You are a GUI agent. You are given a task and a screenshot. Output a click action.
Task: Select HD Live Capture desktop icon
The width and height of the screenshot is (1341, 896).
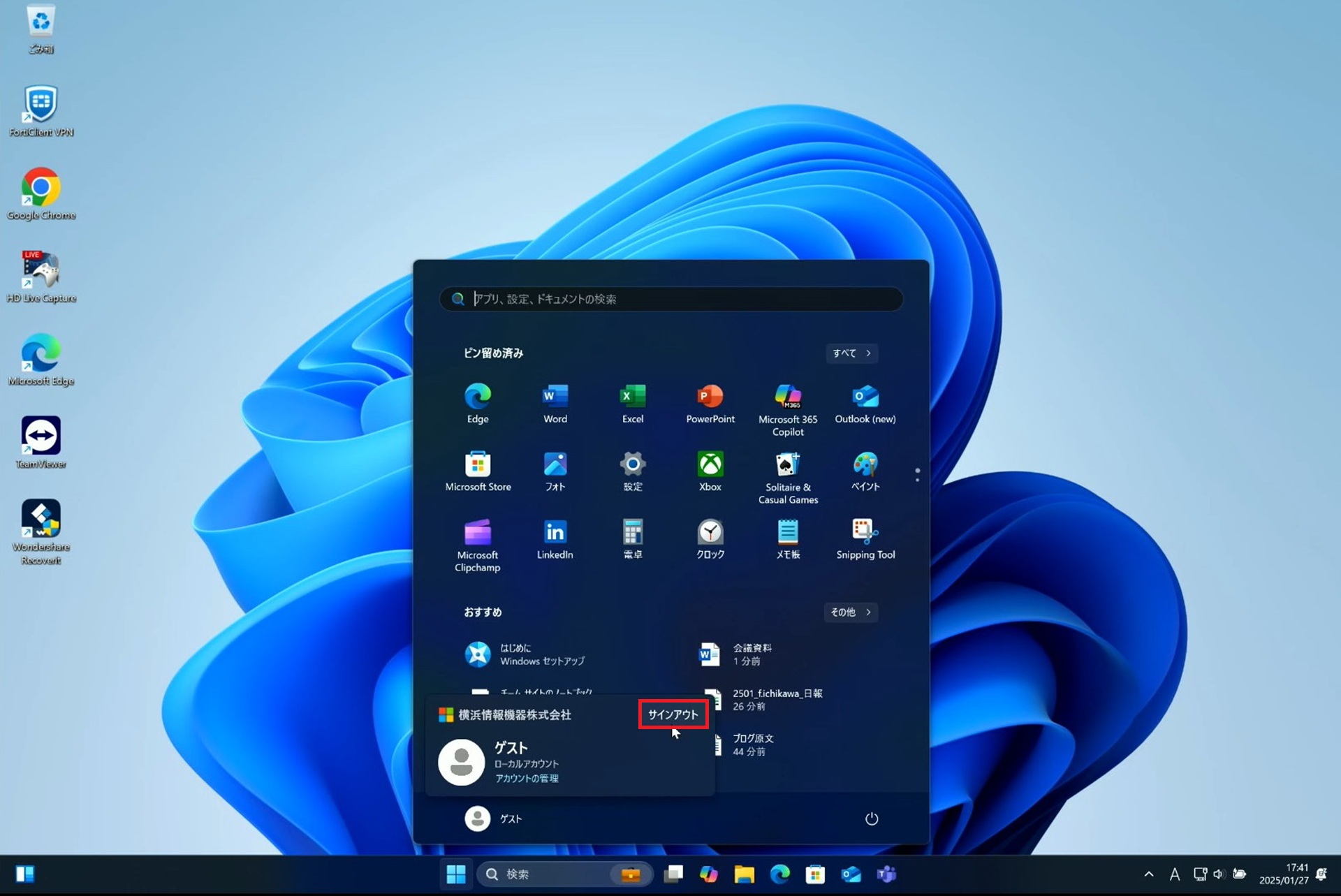click(41, 277)
